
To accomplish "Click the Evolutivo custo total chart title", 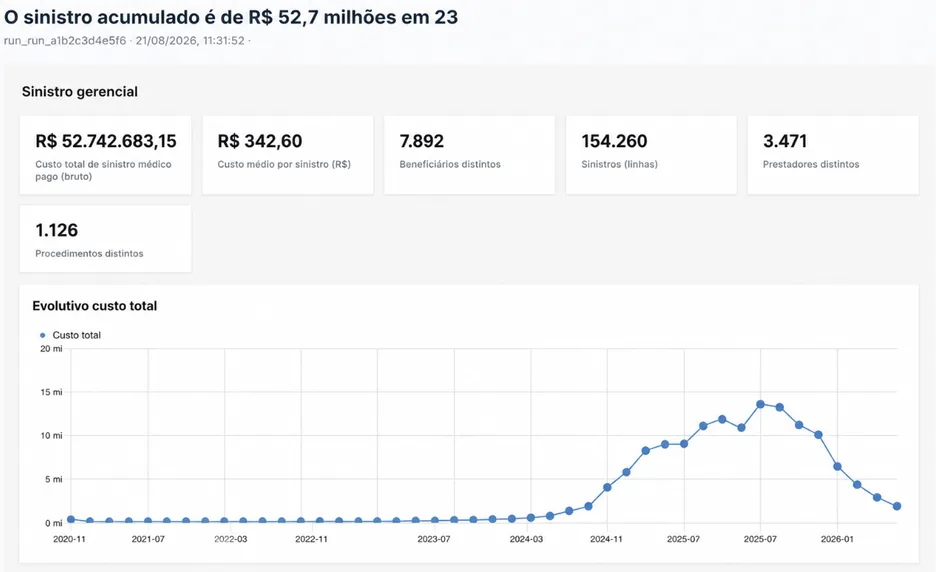I will click(x=95, y=306).
